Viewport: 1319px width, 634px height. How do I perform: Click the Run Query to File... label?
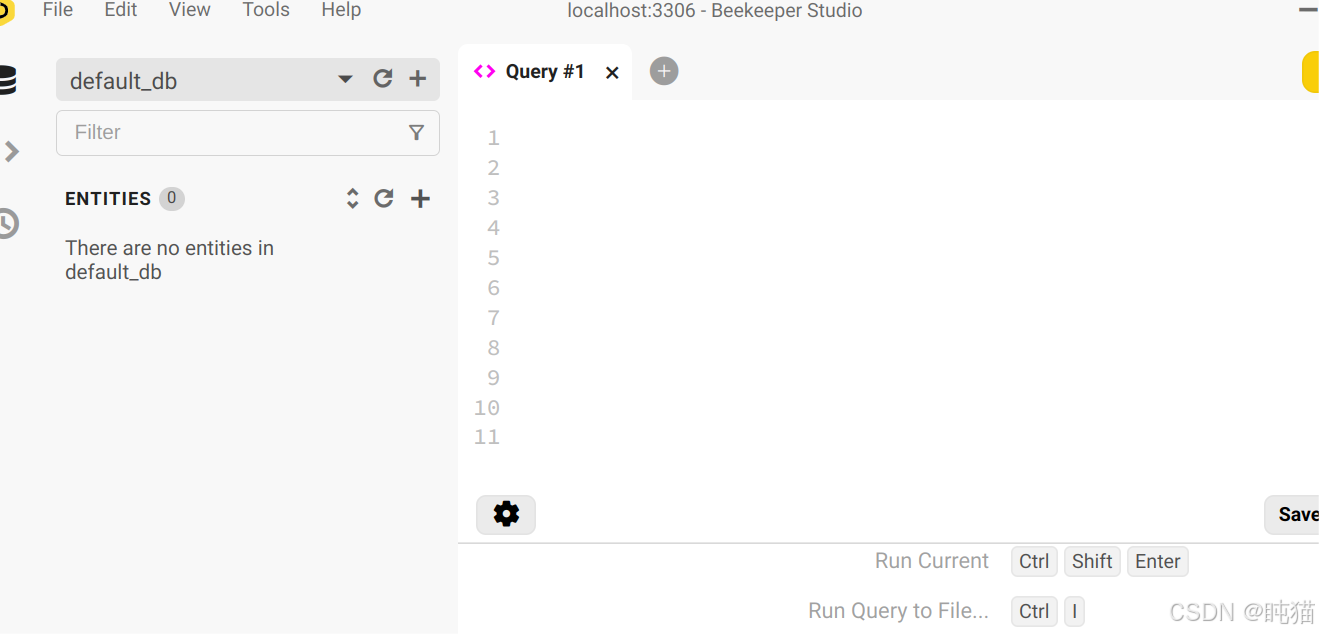[898, 611]
